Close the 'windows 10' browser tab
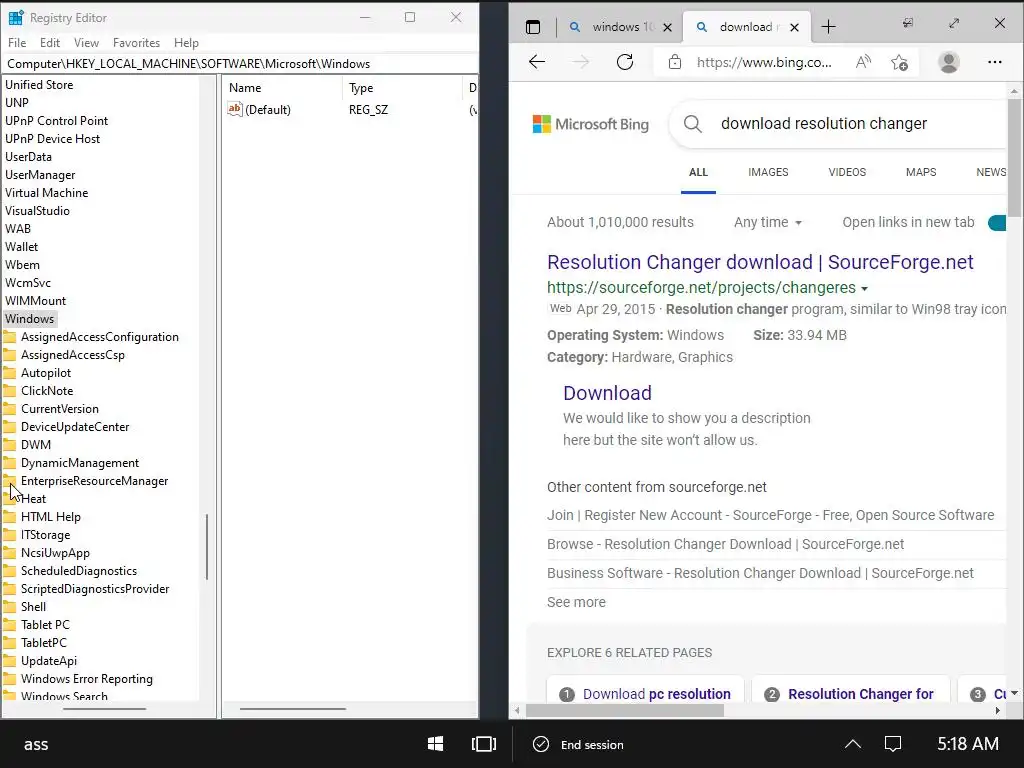 (x=667, y=27)
